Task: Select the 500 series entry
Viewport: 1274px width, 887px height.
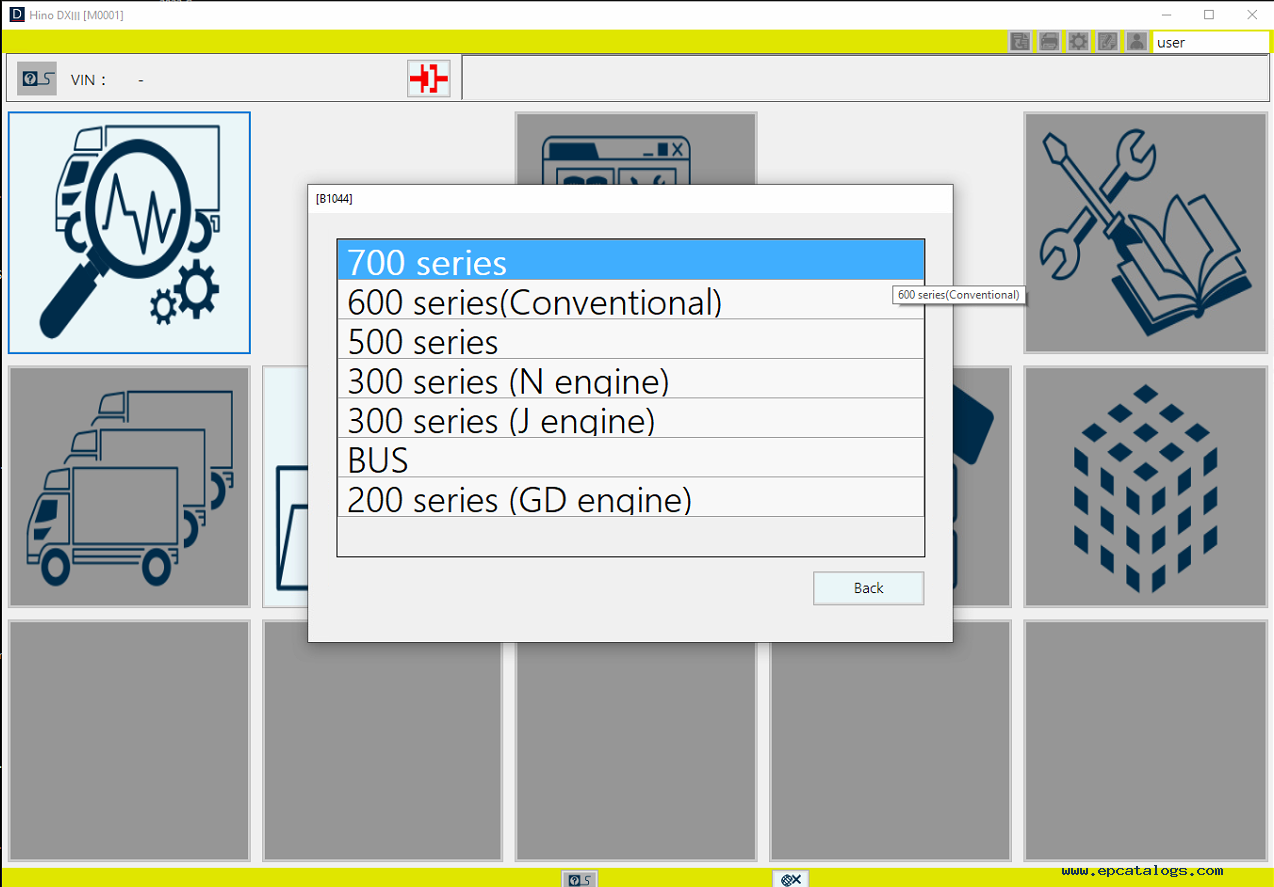Action: click(630, 340)
